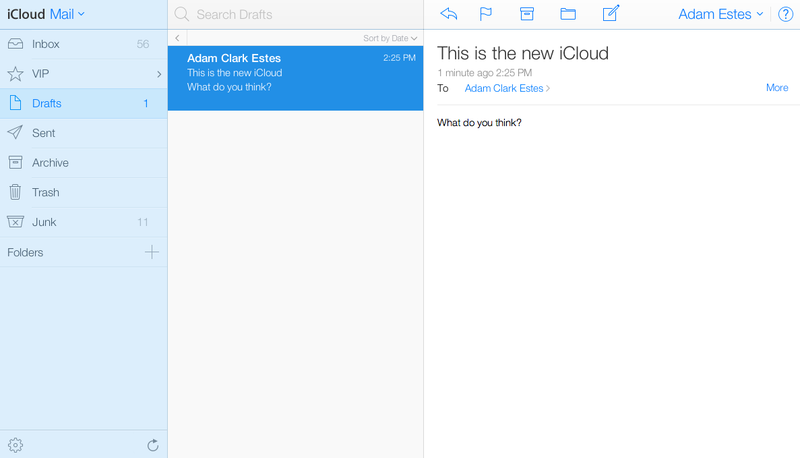Click the Inbox unread count 56

point(143,44)
